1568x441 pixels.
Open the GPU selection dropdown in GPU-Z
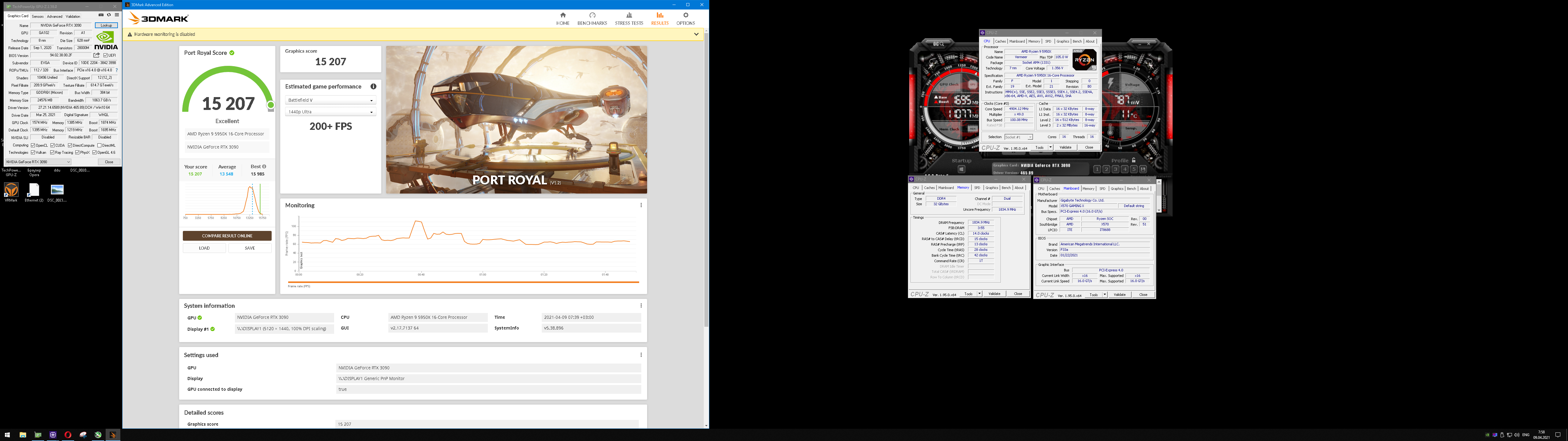pos(38,162)
